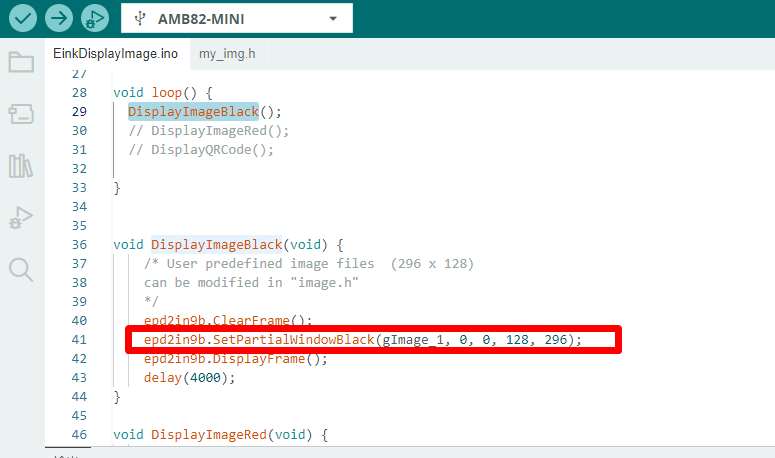The width and height of the screenshot is (775, 458).
Task: Open the AMB82-MINI board selector dropdown
Action: [x=237, y=18]
